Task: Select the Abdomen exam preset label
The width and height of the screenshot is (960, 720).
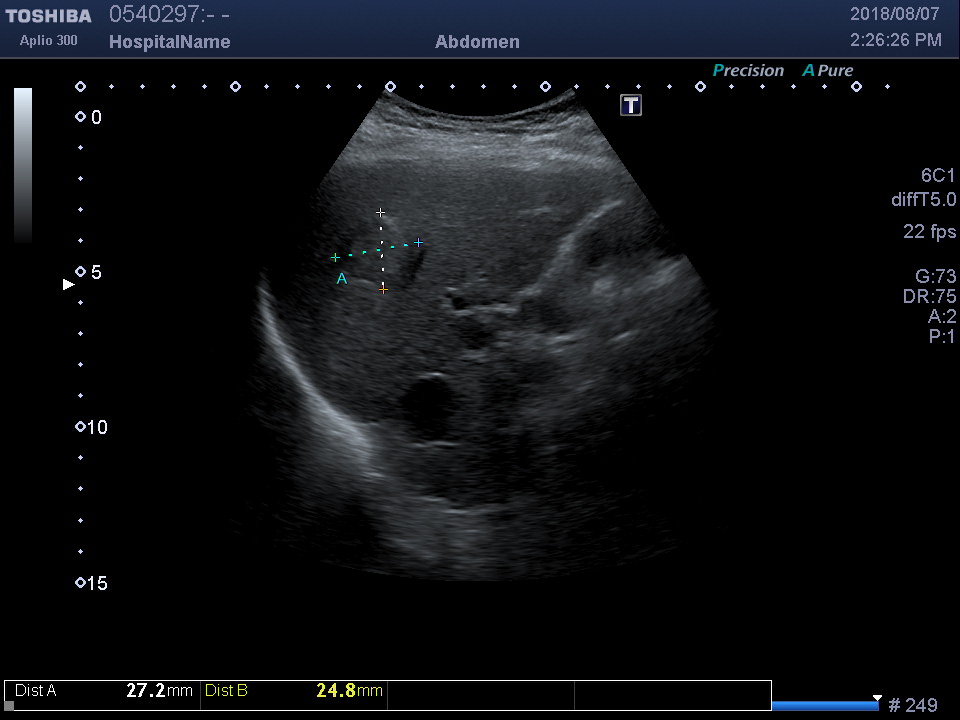Action: coord(477,42)
